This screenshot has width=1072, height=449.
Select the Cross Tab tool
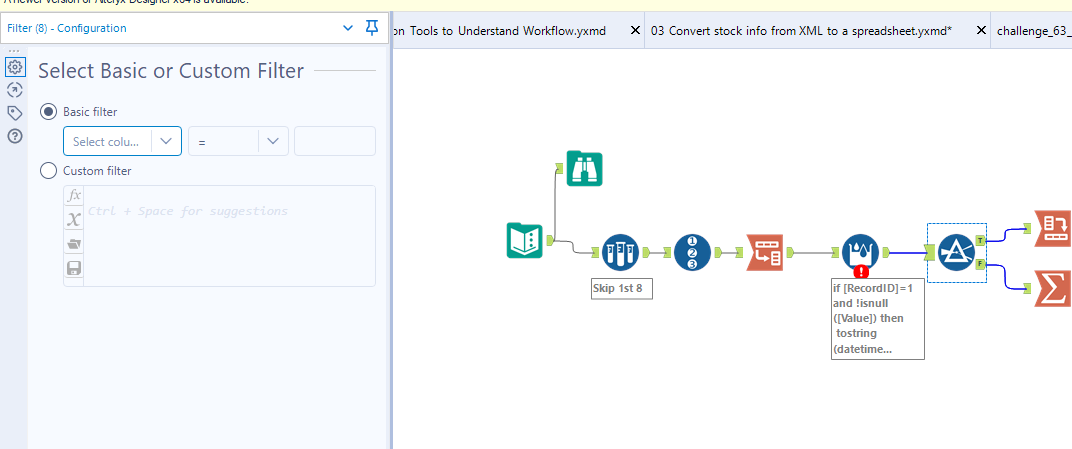pyautogui.click(x=1055, y=228)
